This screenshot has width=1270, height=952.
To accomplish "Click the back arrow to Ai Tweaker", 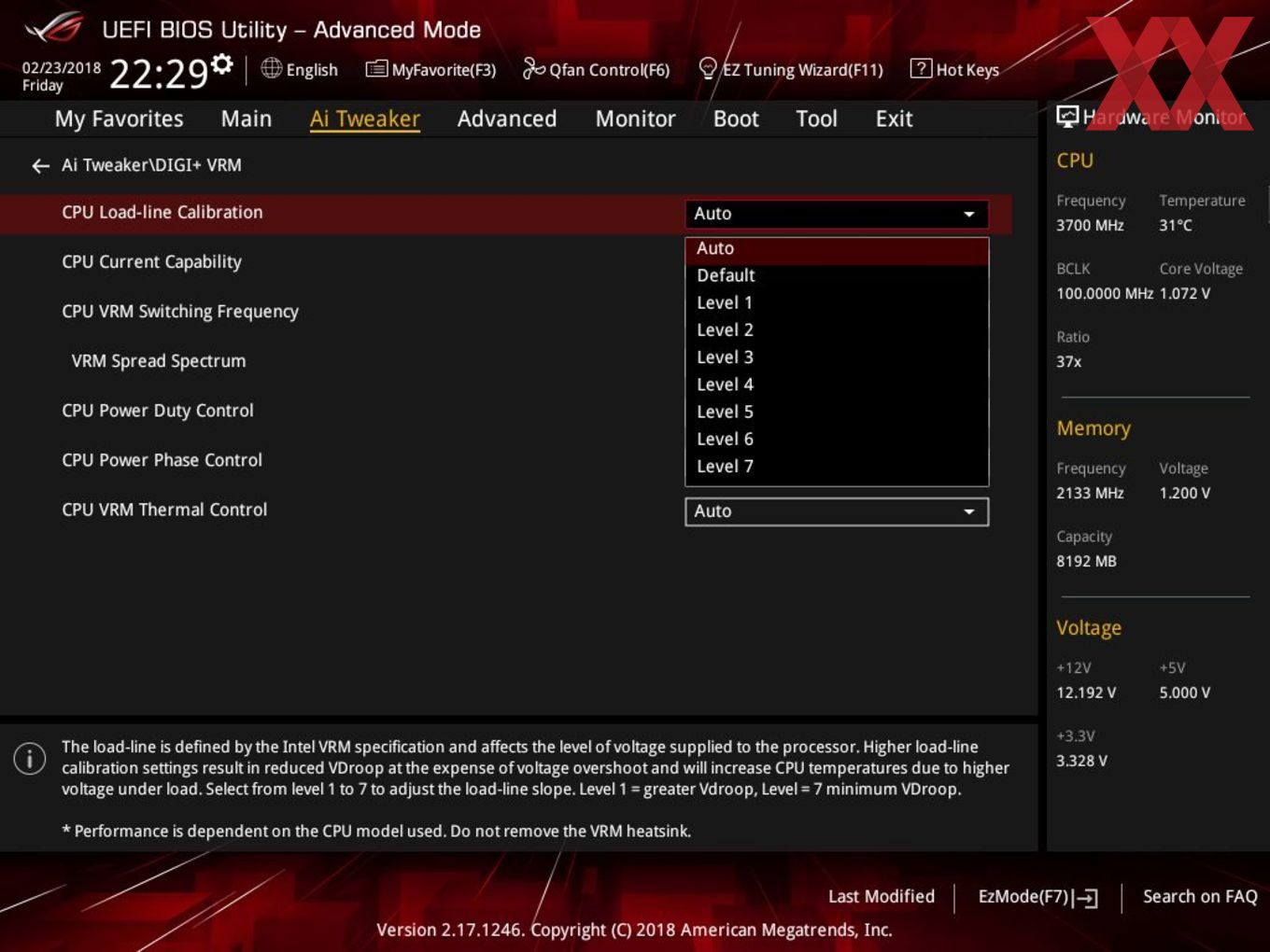I will [40, 165].
